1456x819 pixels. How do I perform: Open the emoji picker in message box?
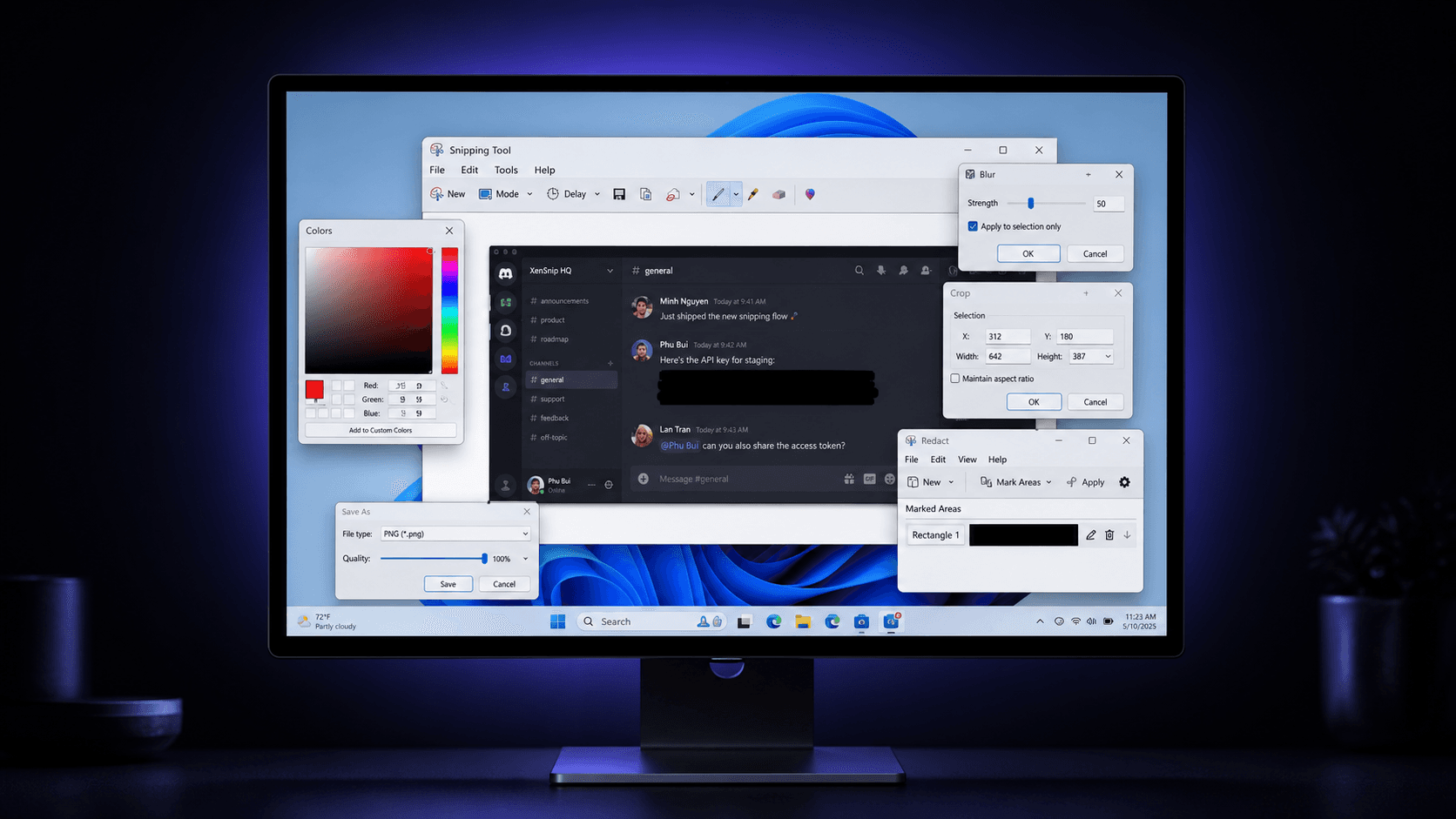(889, 479)
